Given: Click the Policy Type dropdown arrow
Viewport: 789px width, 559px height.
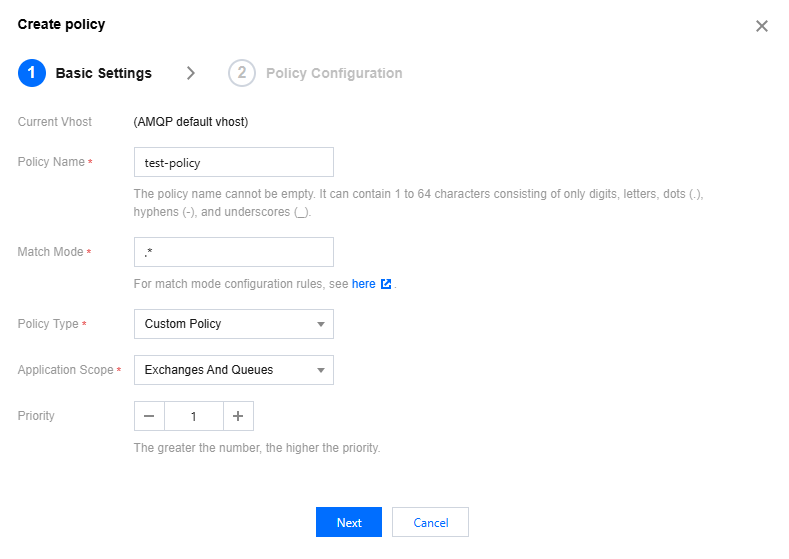Looking at the screenshot, I should 321,324.
